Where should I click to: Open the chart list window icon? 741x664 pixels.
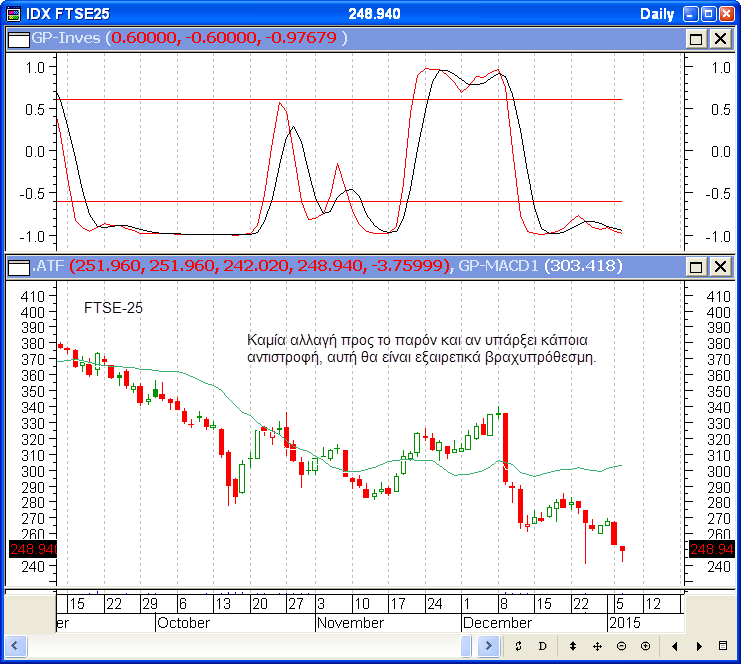pos(723,646)
